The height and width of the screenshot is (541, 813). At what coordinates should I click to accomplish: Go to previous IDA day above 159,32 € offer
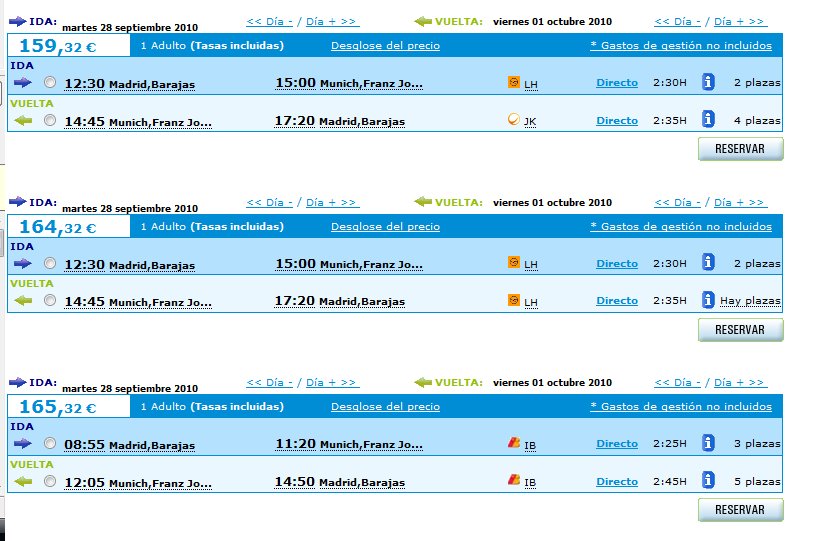coord(270,22)
